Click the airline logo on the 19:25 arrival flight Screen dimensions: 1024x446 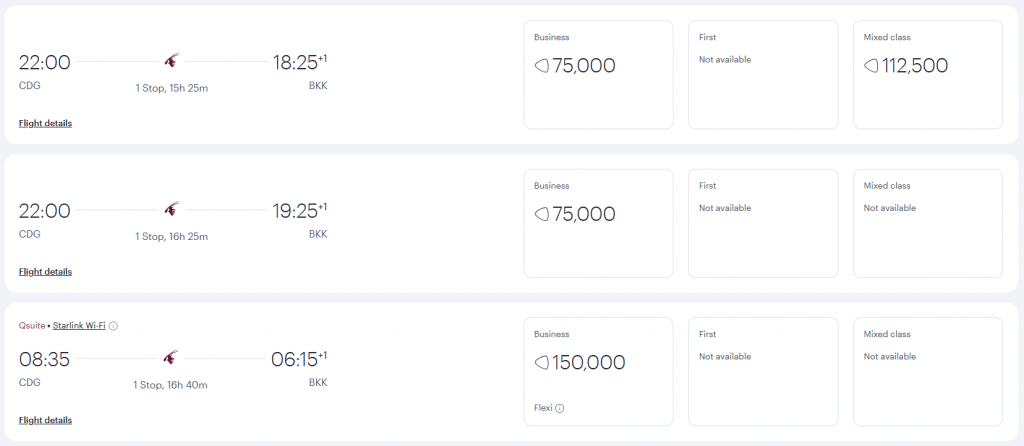[171, 210]
